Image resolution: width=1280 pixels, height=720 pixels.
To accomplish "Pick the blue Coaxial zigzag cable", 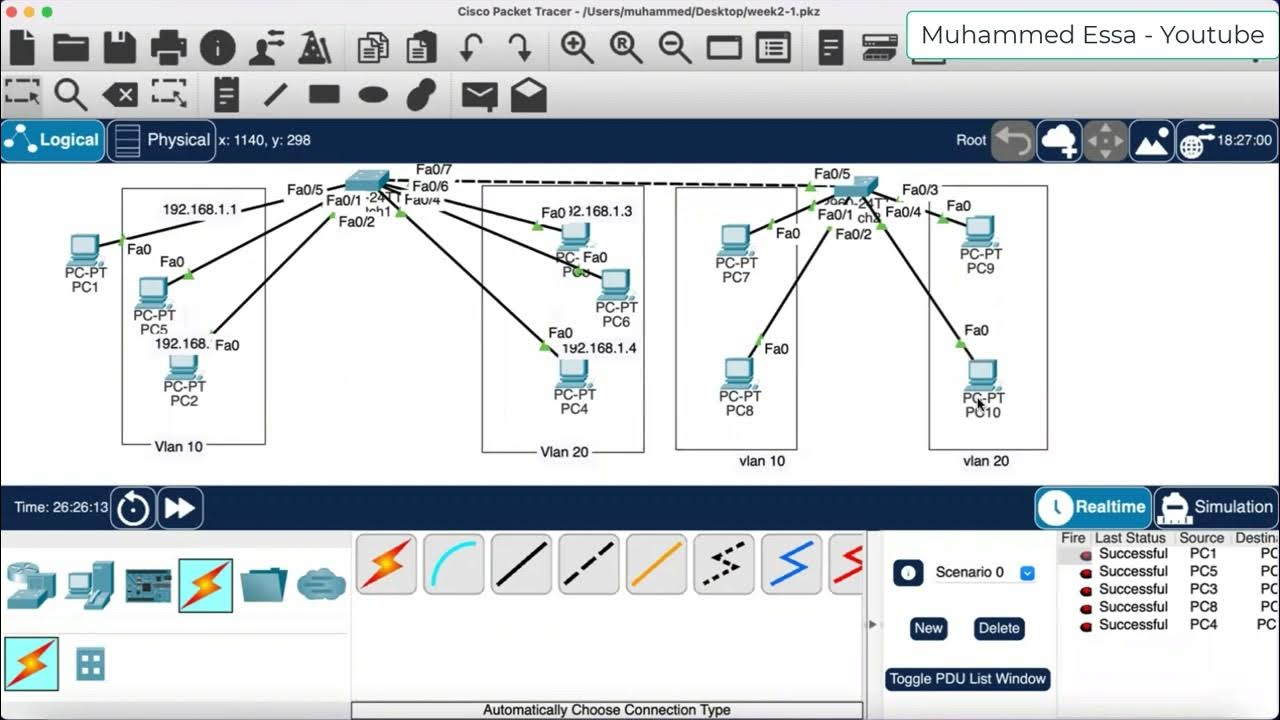I will coord(791,564).
